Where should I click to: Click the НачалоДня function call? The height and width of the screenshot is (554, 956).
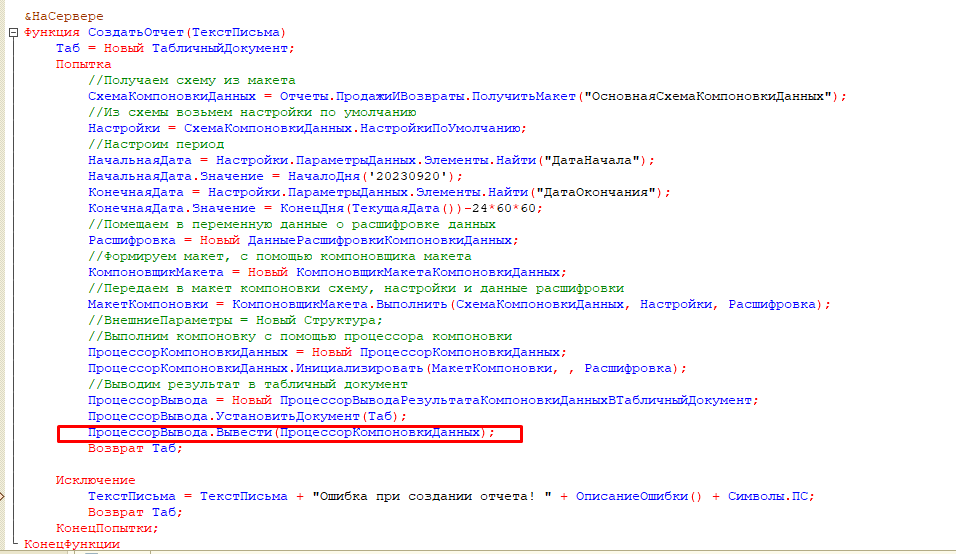[x=324, y=176]
